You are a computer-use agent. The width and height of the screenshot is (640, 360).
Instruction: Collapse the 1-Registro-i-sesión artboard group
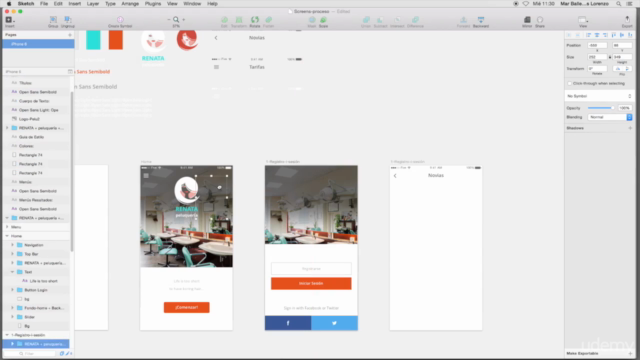click(7, 335)
